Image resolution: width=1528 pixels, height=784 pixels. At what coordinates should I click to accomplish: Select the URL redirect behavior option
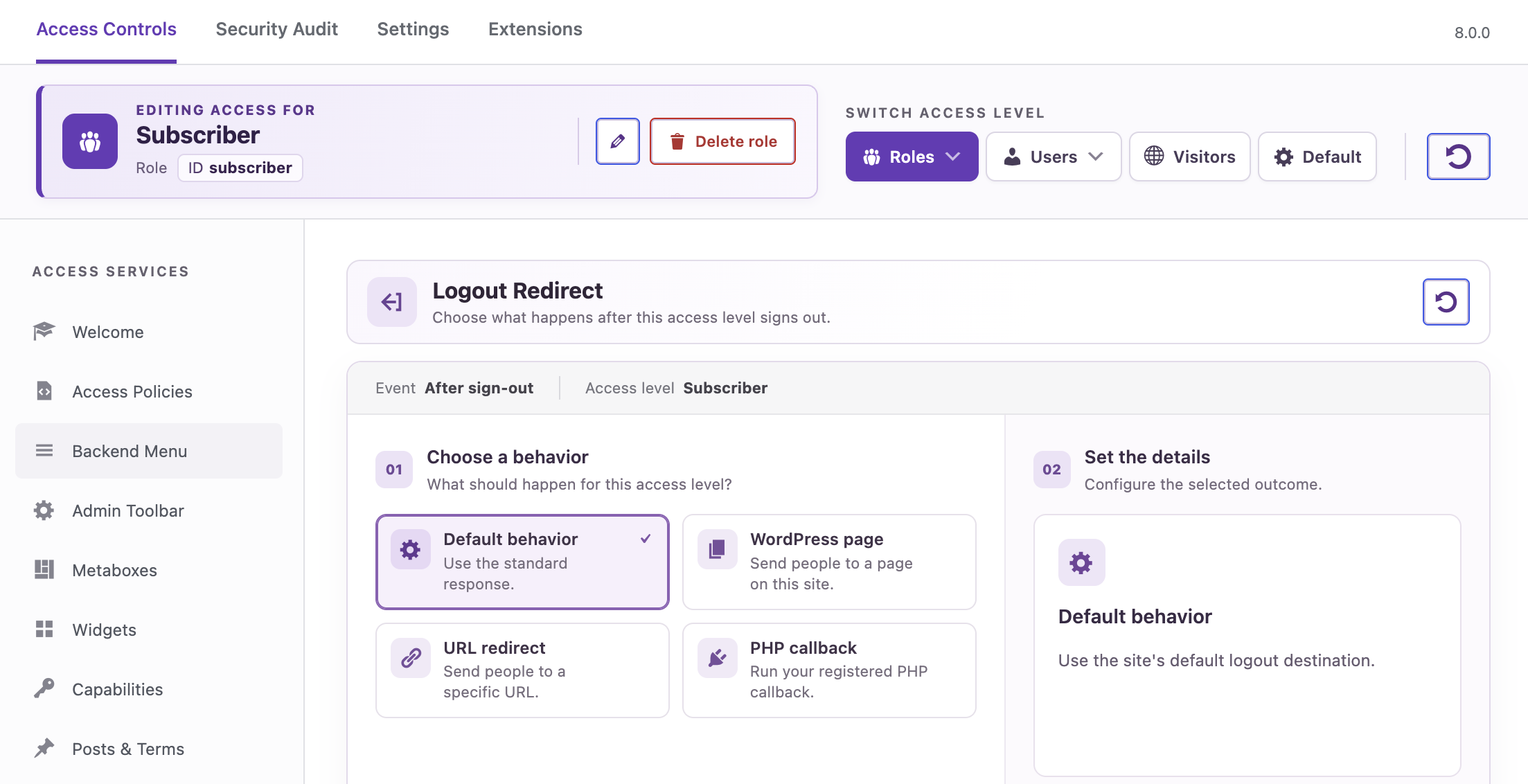pyautogui.click(x=522, y=670)
